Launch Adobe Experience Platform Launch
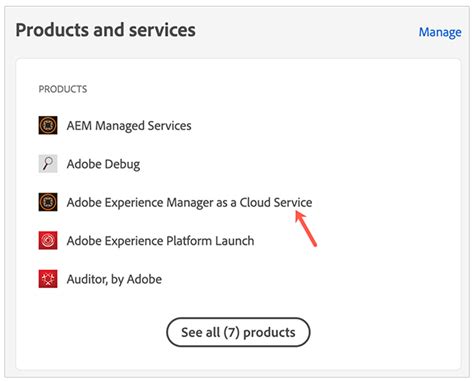This screenshot has width=474, height=382. [160, 241]
